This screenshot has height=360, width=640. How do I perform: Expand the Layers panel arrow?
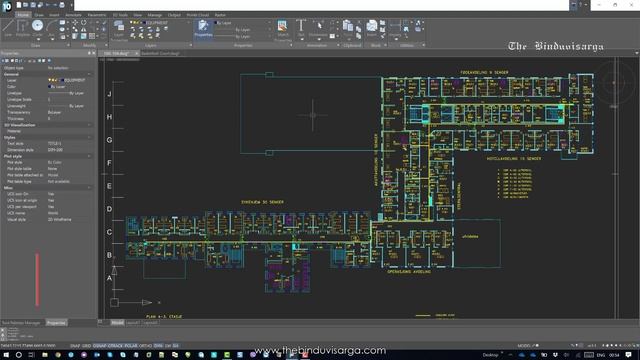[x=191, y=45]
